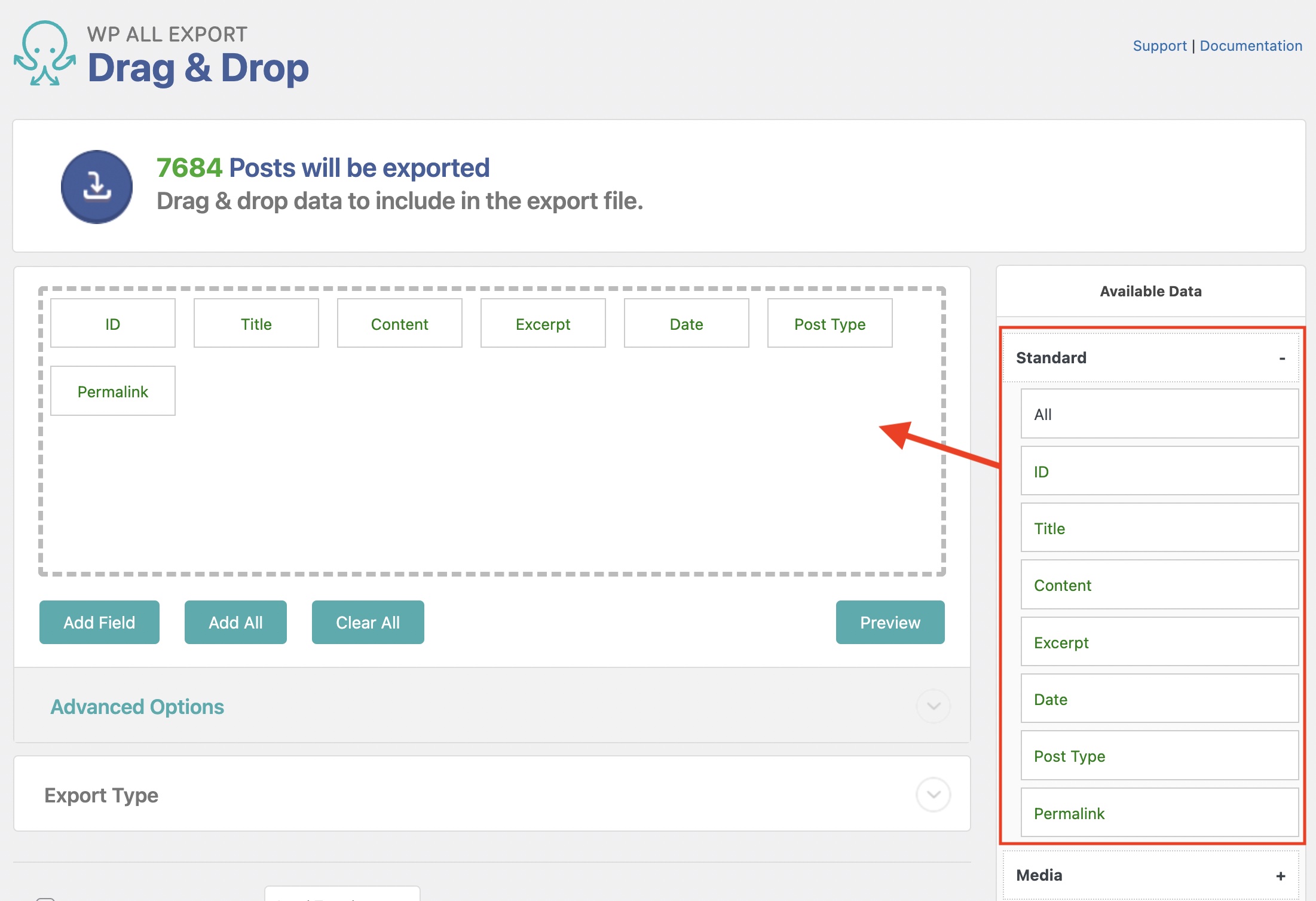This screenshot has width=1316, height=901.
Task: Click the Permalink field in export area
Action: point(112,391)
